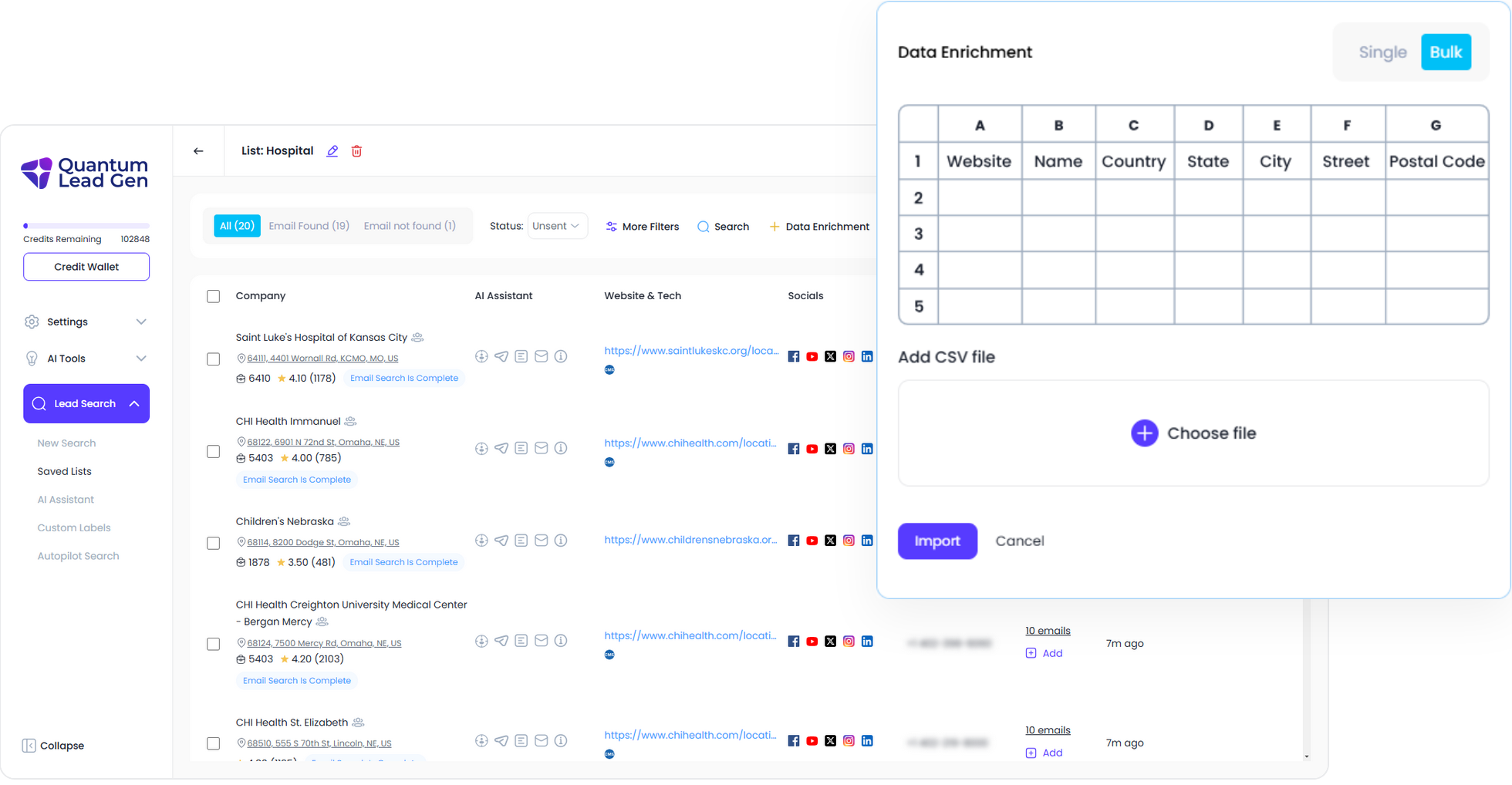Click the Credits Remaining progress bar
This screenshot has width=1512, height=785.
click(x=86, y=226)
